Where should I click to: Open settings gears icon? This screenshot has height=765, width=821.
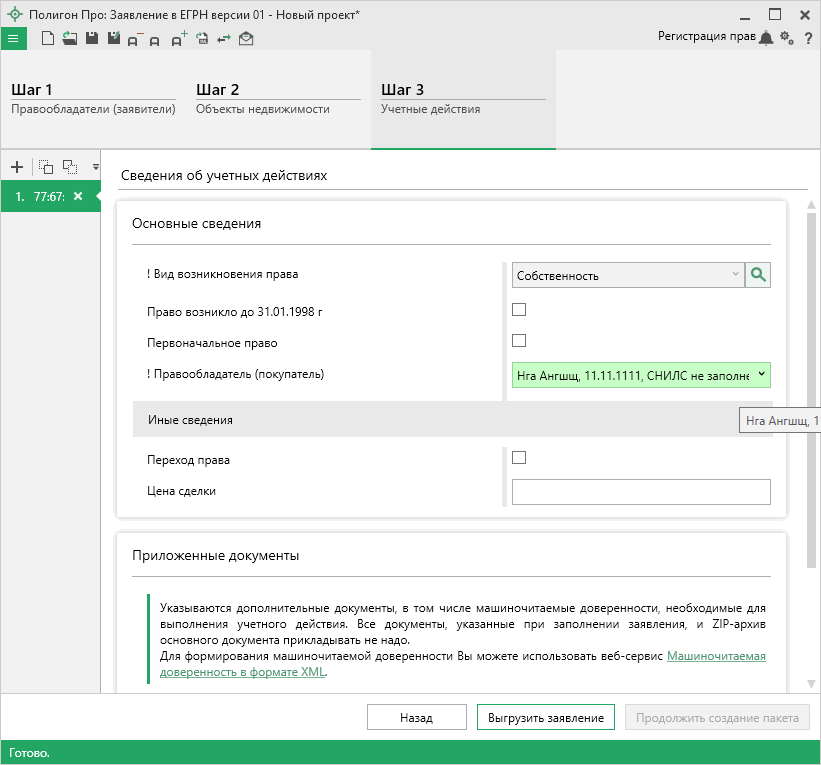[x=787, y=38]
